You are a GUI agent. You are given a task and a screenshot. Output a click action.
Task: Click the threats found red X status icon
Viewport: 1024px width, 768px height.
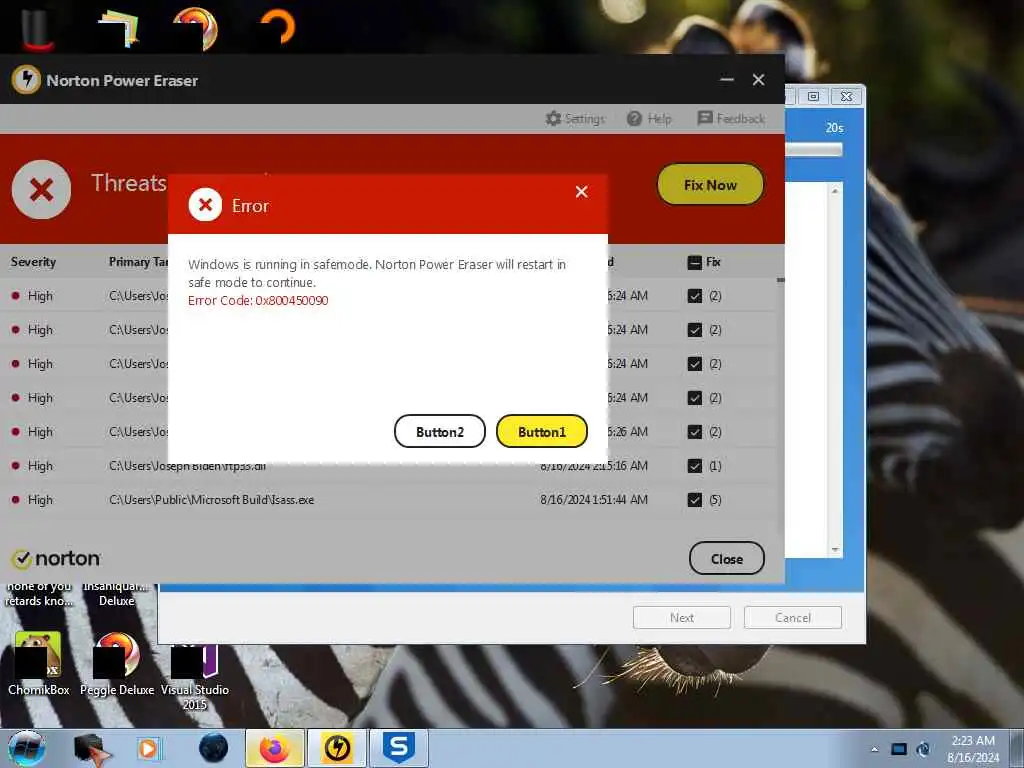(41, 189)
